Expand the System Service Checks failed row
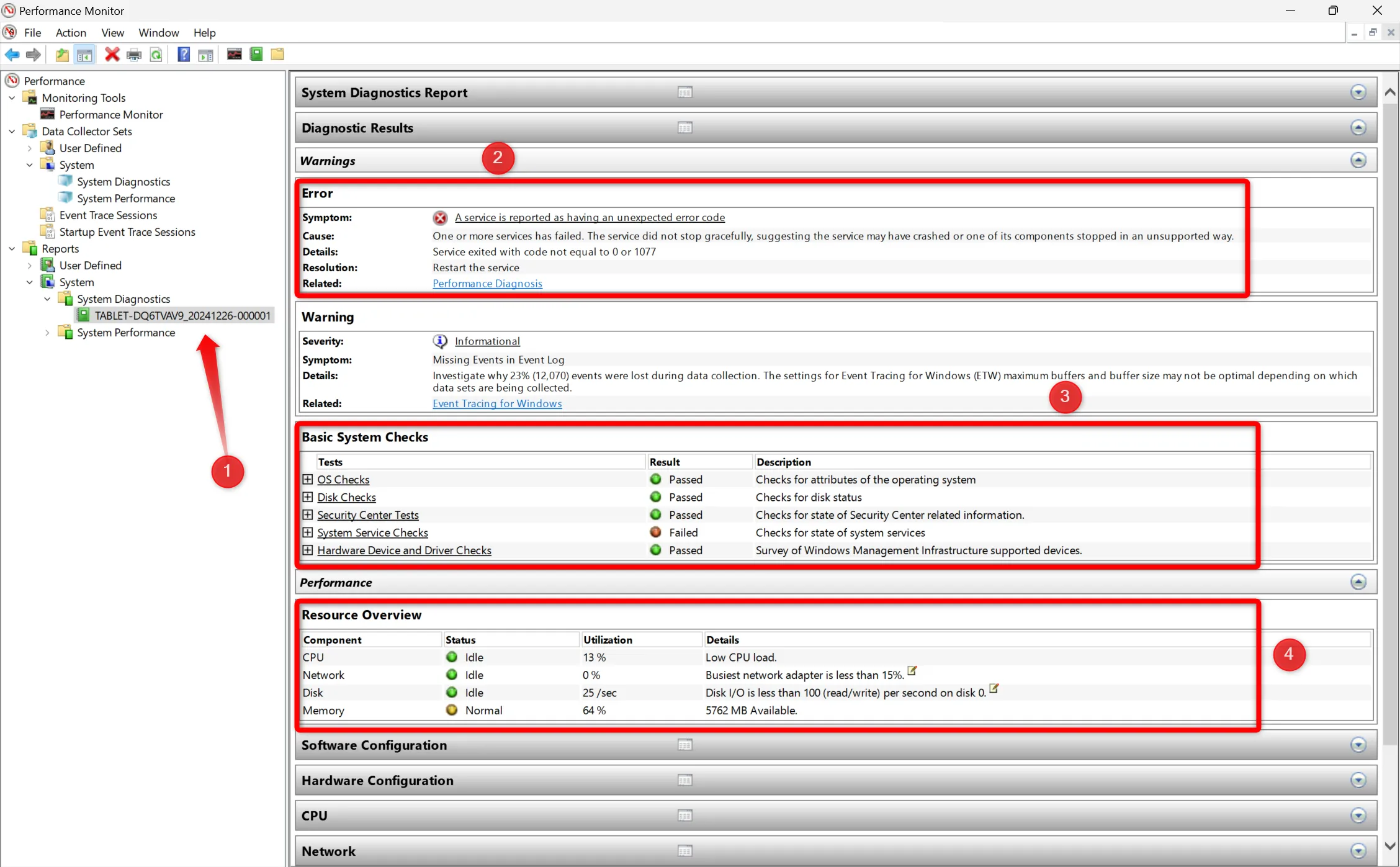Viewport: 1400px width, 867px height. coord(308,532)
